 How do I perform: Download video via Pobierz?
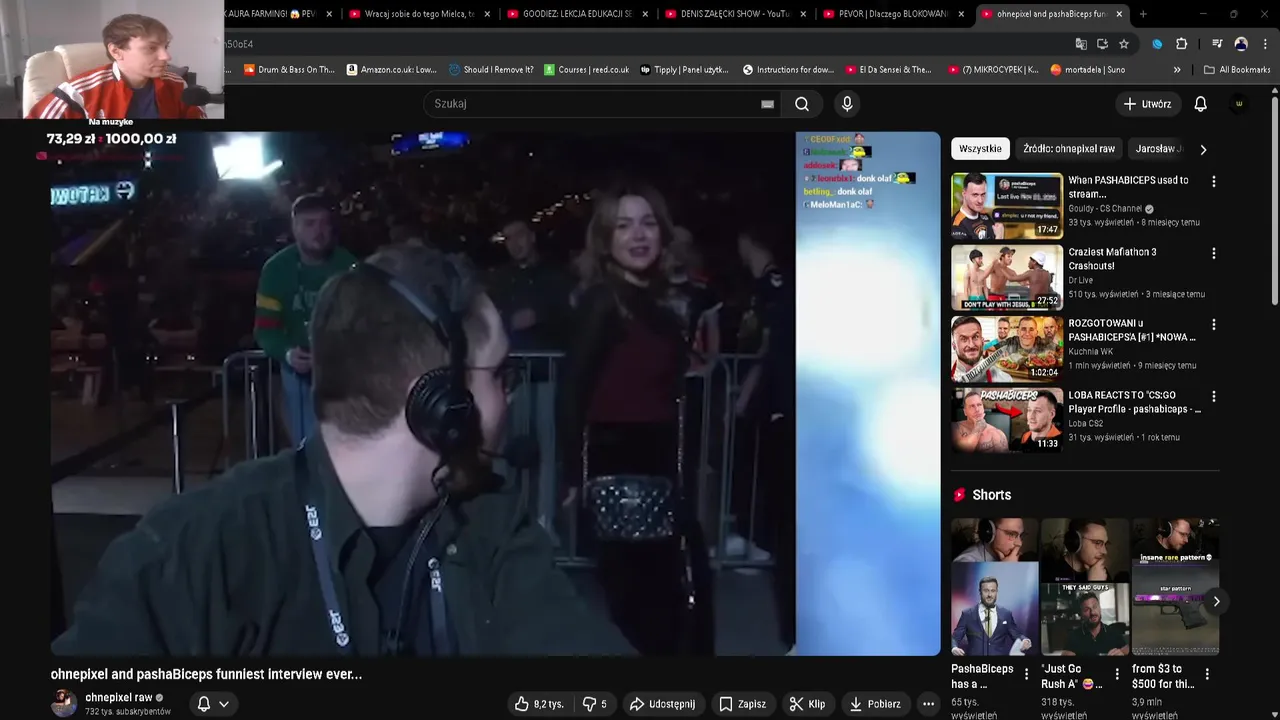tap(875, 704)
